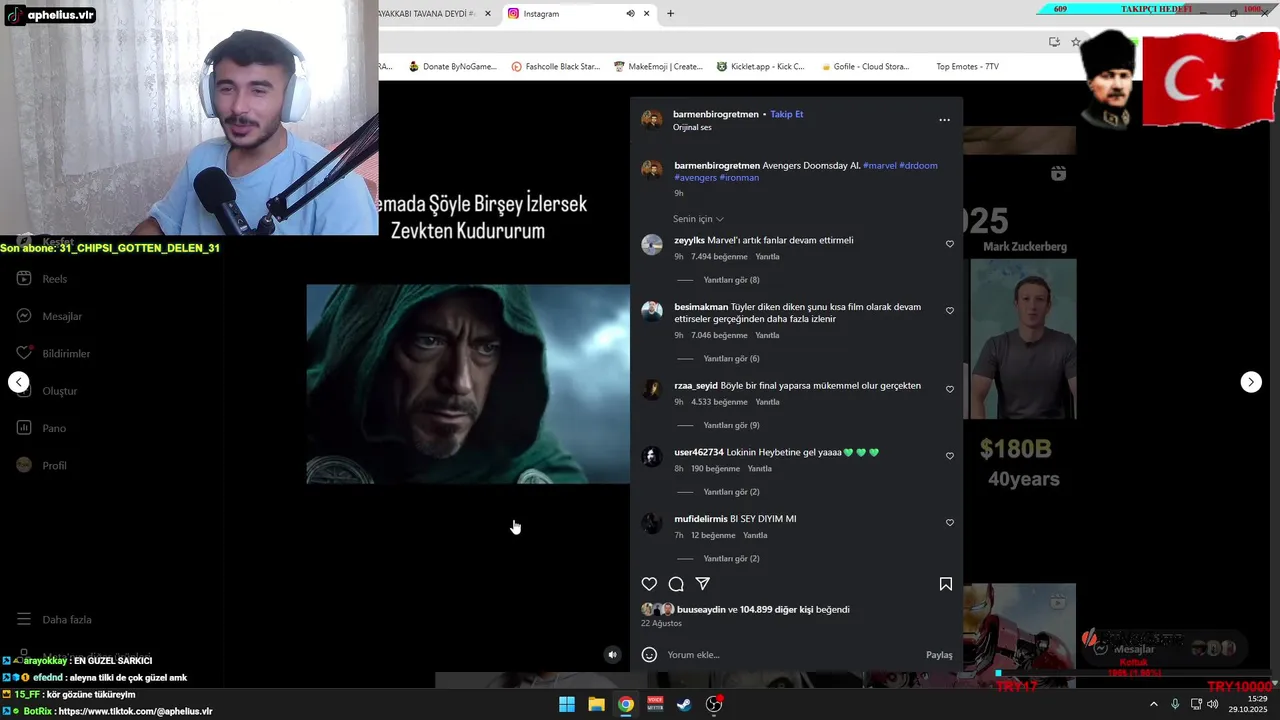Like mufidelirmis comment heart
The width and height of the screenshot is (1280, 720).
(950, 523)
